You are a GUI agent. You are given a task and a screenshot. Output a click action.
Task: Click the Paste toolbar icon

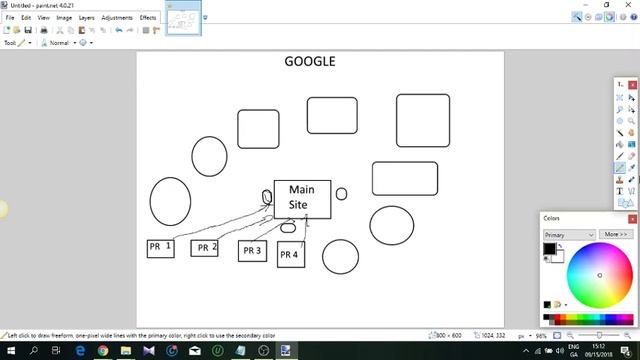[x=82, y=30]
